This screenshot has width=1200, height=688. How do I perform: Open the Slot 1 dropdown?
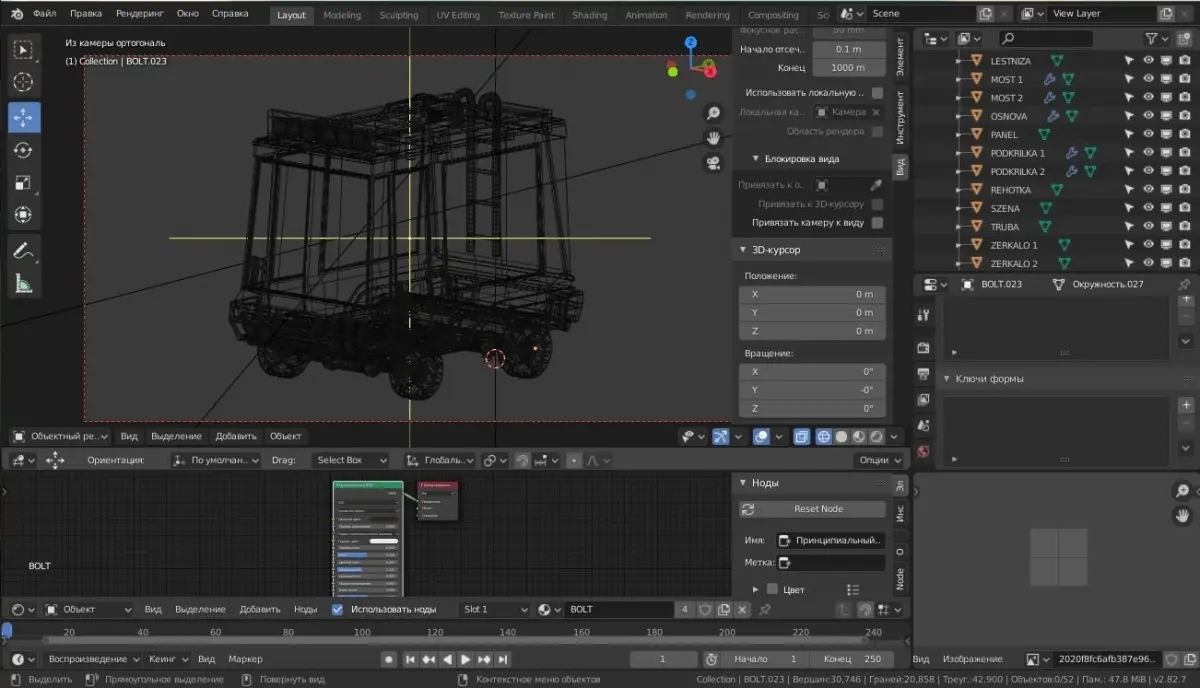pyautogui.click(x=495, y=609)
